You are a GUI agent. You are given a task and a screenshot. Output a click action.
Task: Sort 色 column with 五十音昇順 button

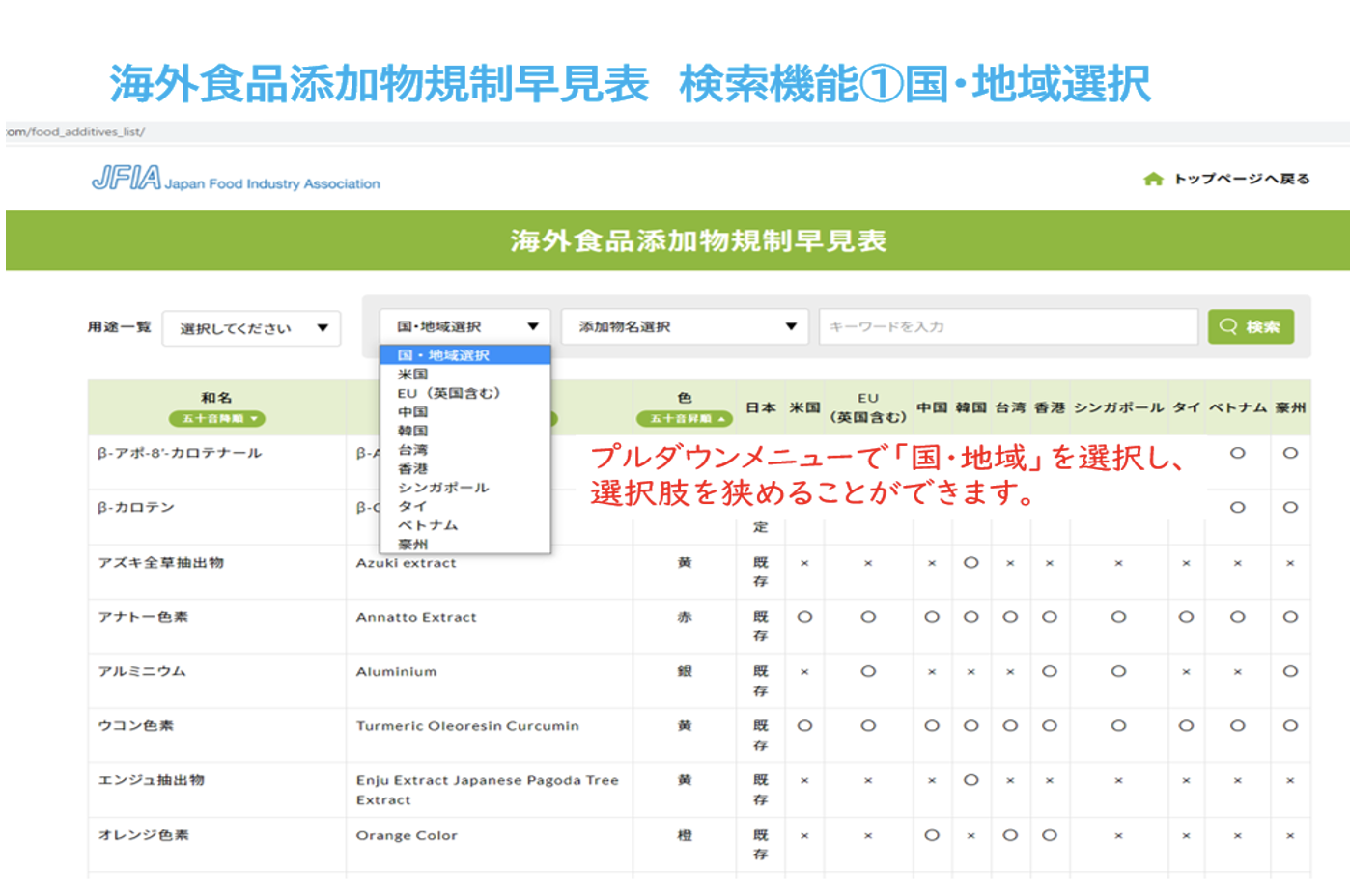point(685,419)
